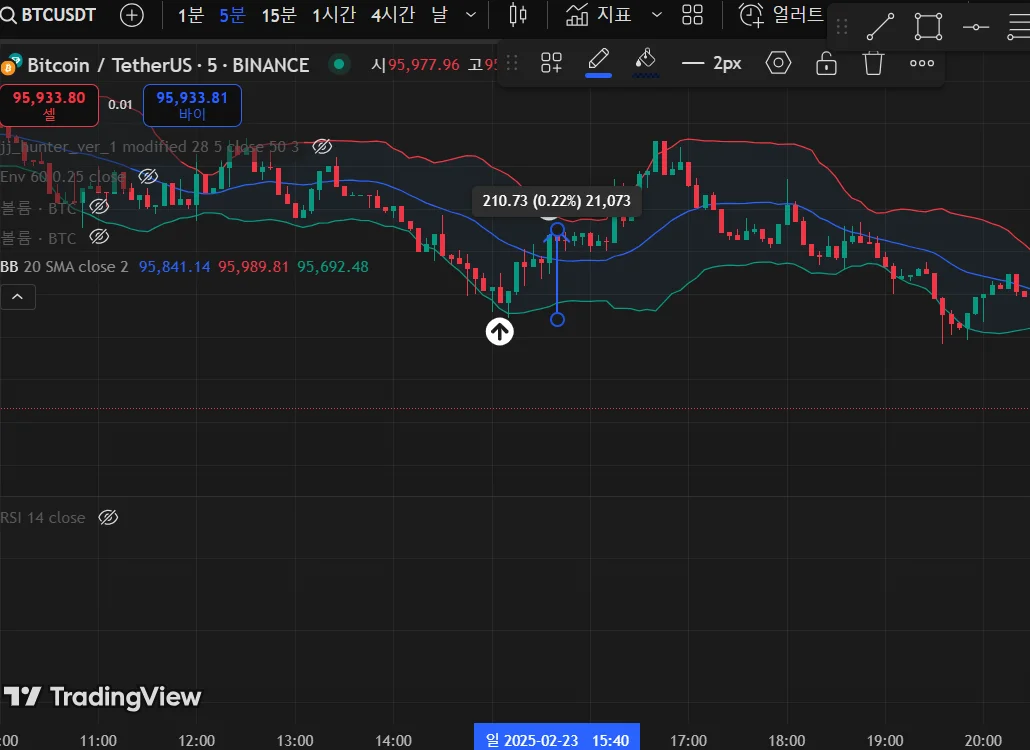
Task: Select the bottom handle of the price range arrow
Action: coord(557,319)
